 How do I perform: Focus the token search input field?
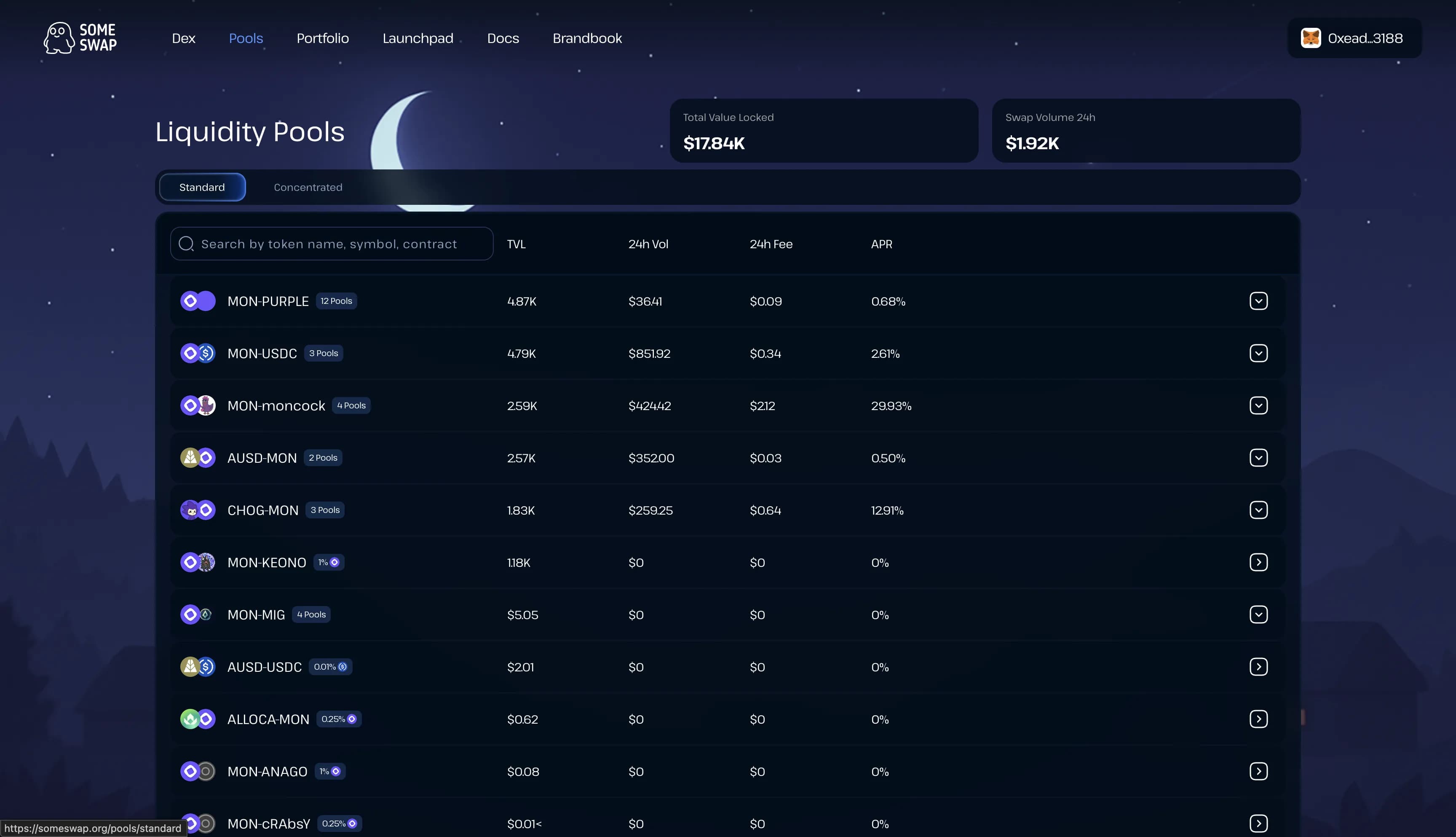pyautogui.click(x=339, y=244)
